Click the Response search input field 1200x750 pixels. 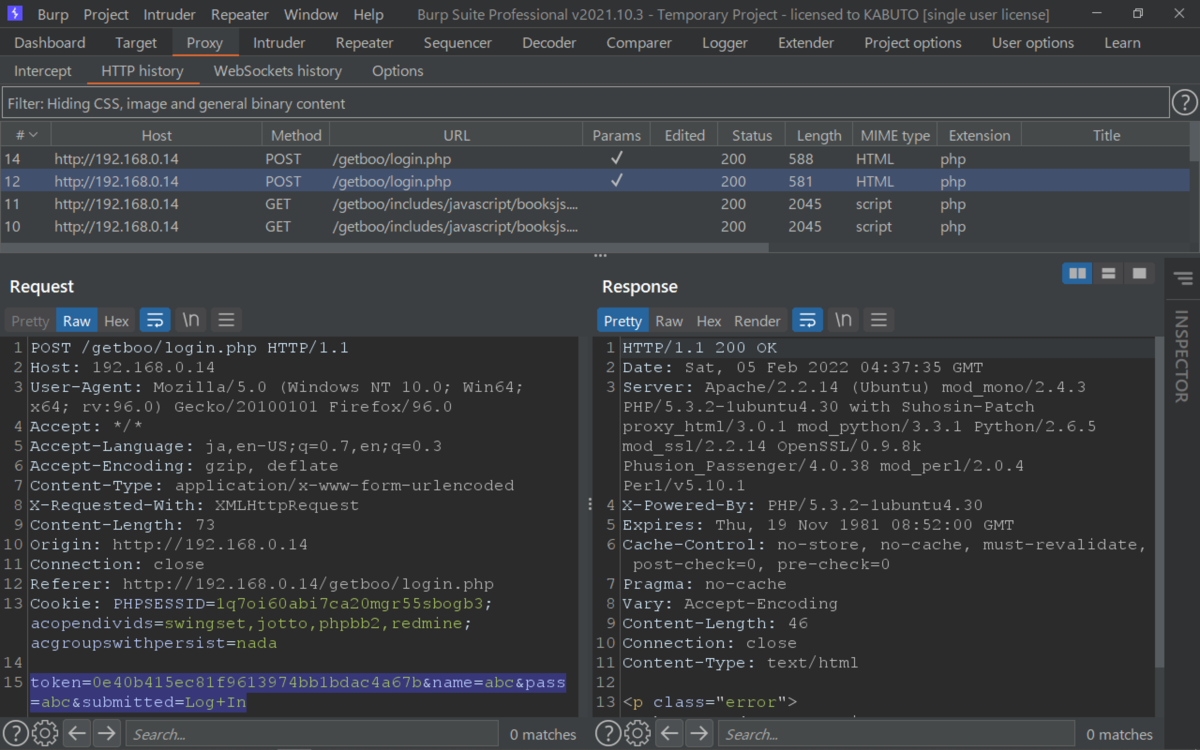tap(898, 734)
